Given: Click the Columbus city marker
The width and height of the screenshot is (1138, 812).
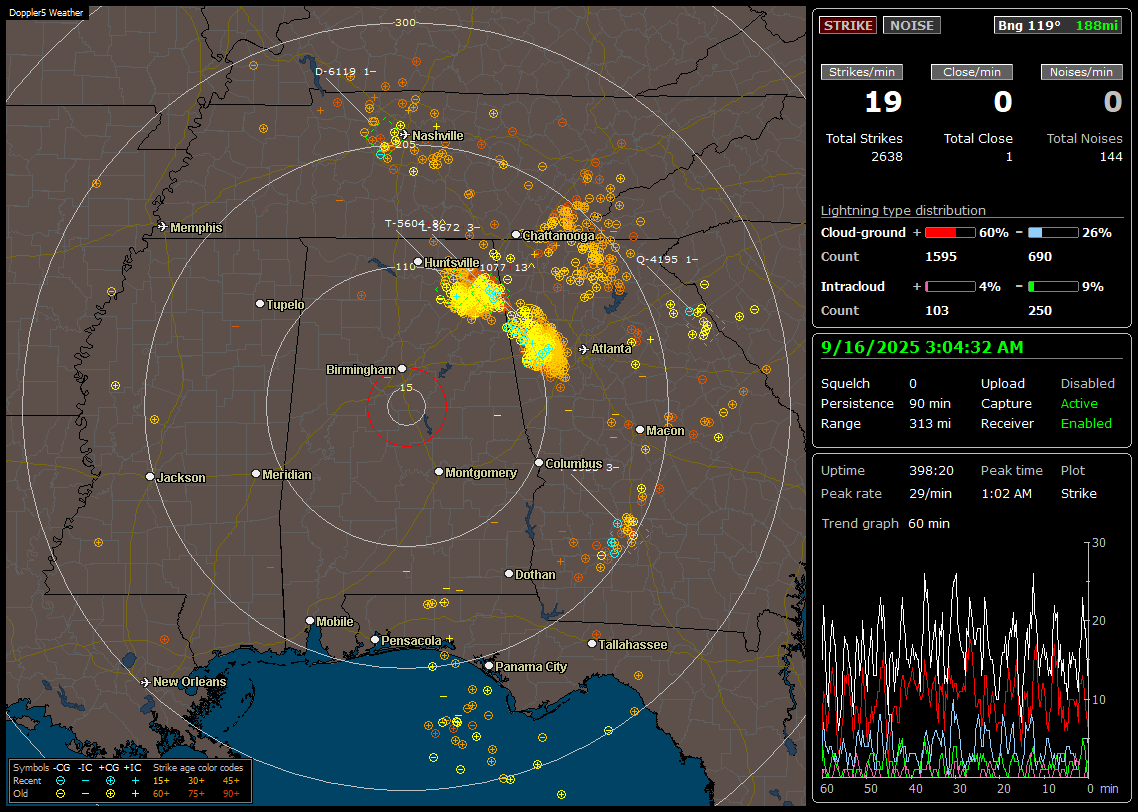Looking at the screenshot, I should tap(539, 462).
